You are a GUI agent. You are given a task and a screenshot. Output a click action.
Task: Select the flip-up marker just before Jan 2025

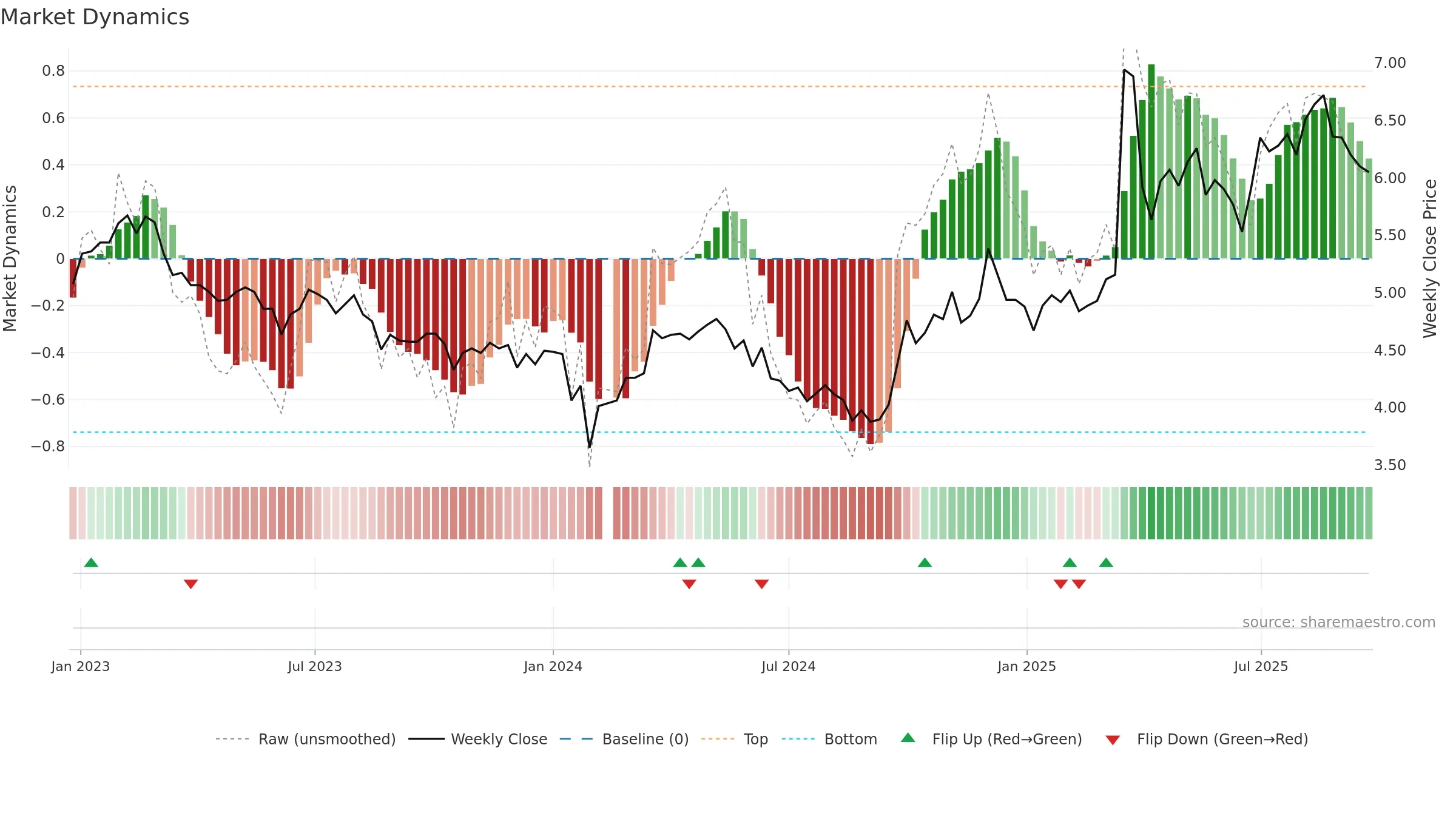(x=925, y=562)
